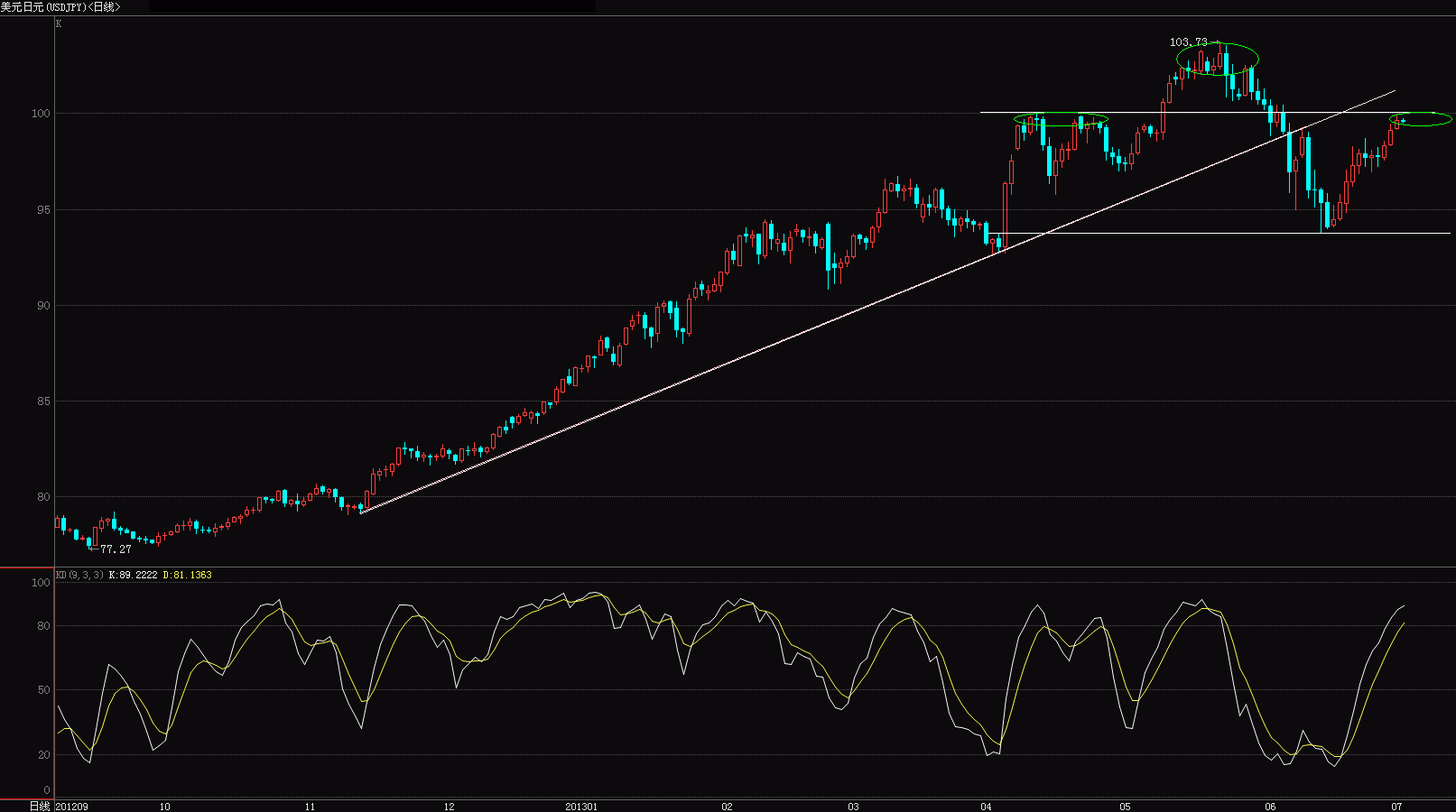
Task: Click the 05 month marker
Action: pyautogui.click(x=1125, y=807)
